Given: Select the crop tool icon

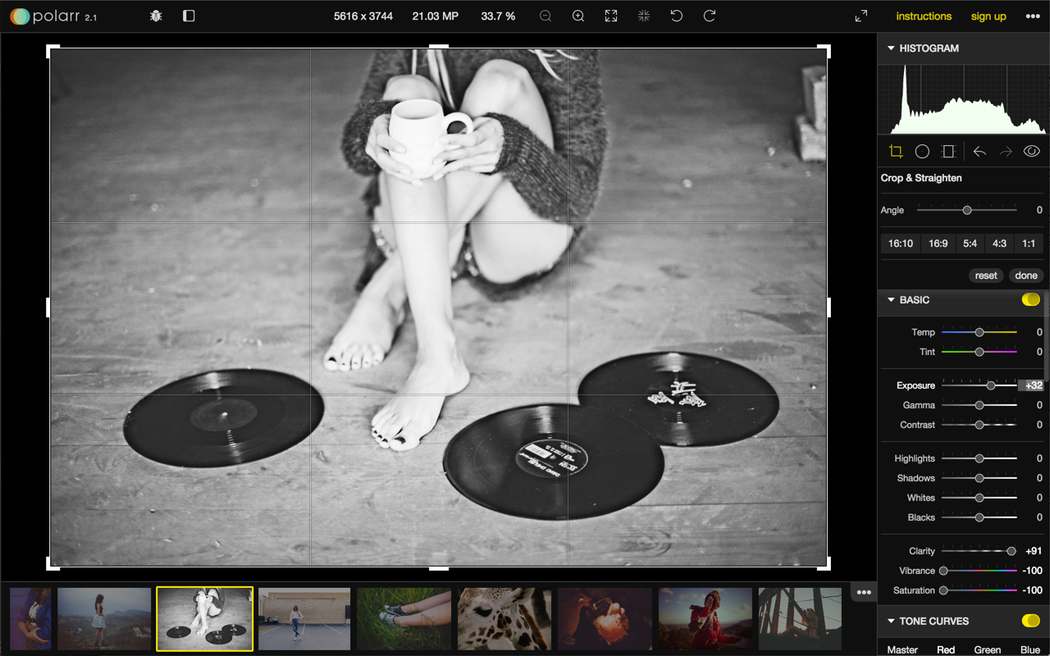Looking at the screenshot, I should [896, 152].
